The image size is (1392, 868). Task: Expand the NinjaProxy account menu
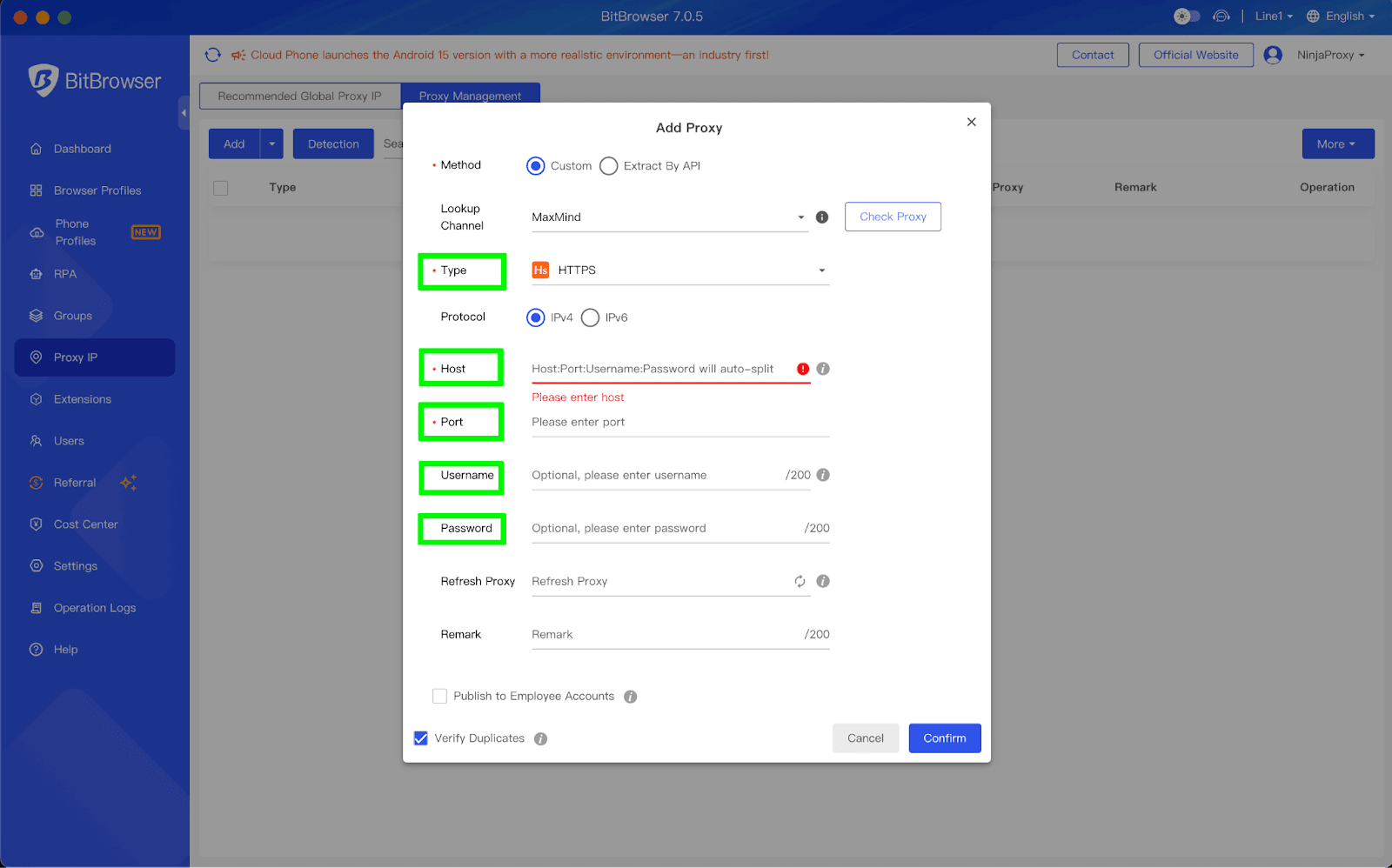pos(1331,55)
